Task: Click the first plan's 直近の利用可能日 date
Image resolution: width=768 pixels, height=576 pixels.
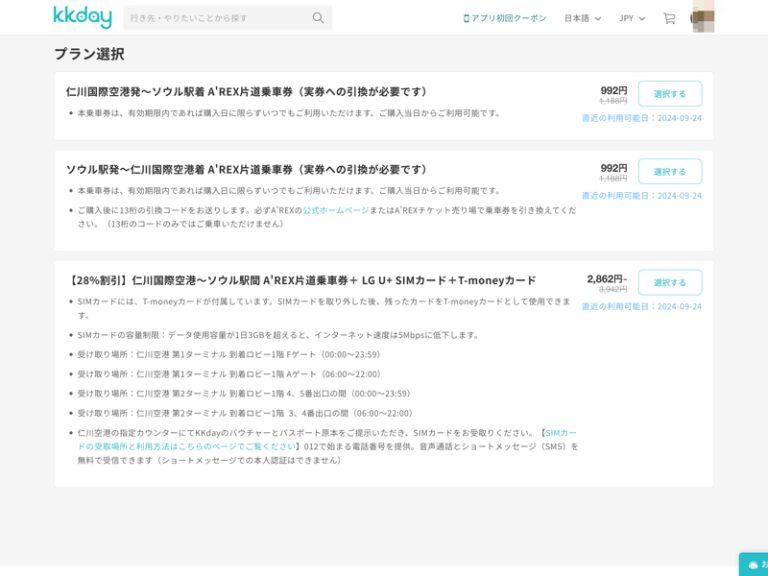Action: [x=641, y=118]
